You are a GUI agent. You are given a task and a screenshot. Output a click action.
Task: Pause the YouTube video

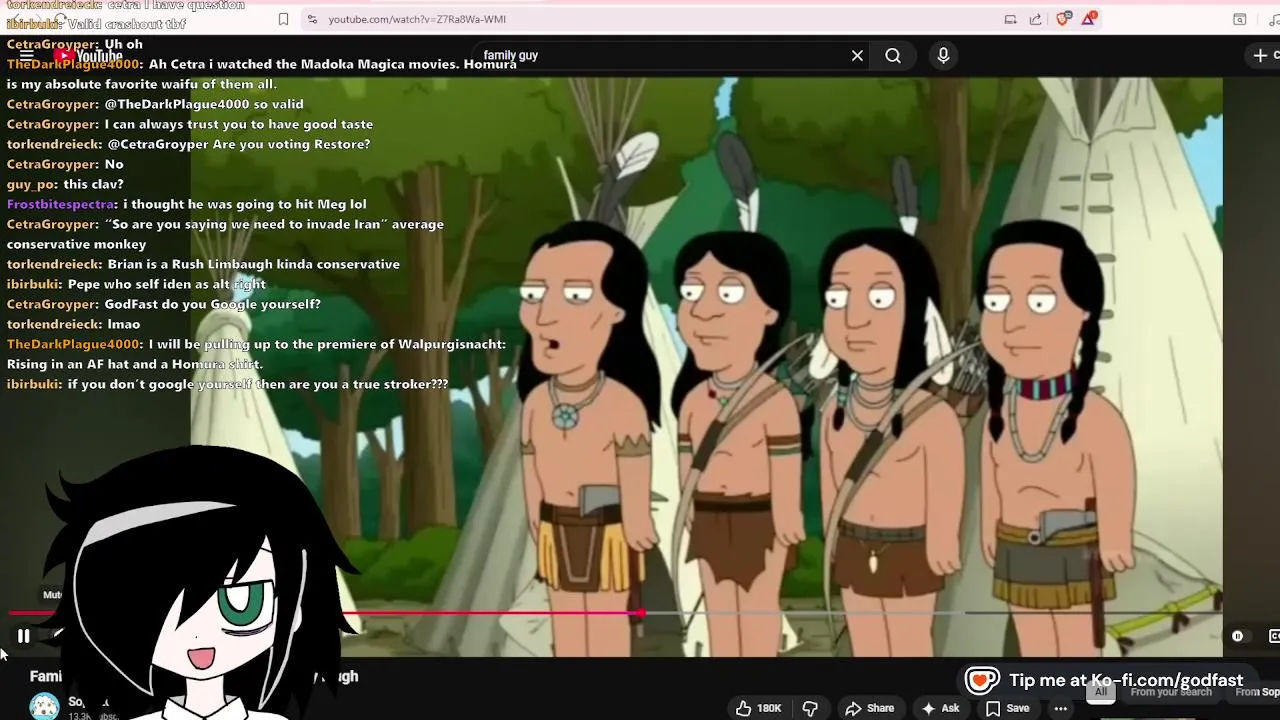[x=23, y=635]
